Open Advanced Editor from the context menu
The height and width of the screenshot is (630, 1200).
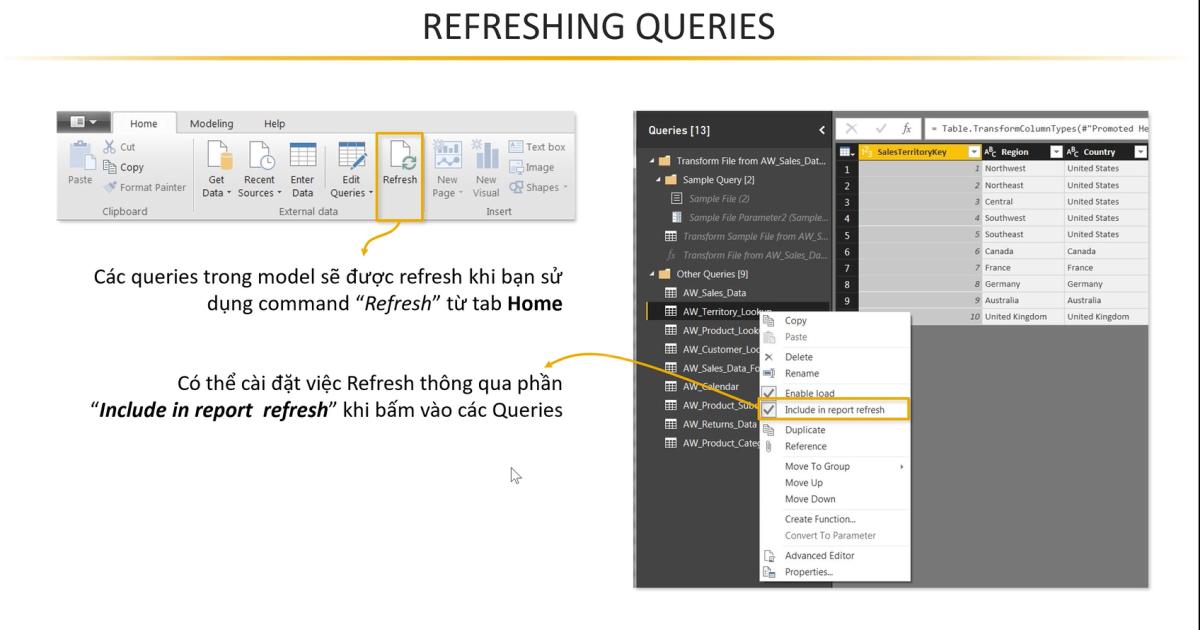(x=818, y=555)
